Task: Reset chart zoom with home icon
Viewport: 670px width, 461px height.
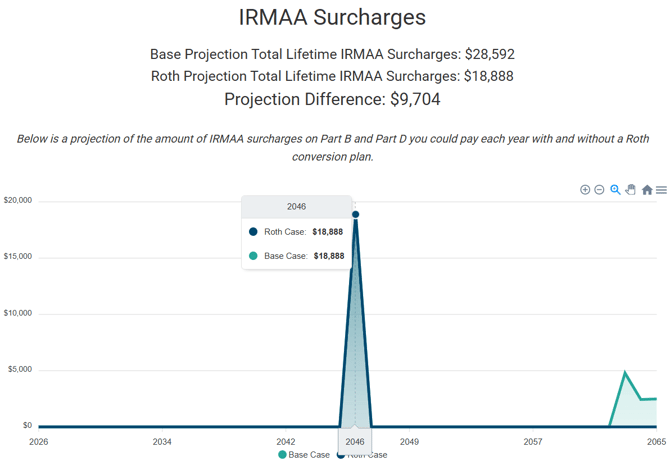Action: click(x=647, y=190)
